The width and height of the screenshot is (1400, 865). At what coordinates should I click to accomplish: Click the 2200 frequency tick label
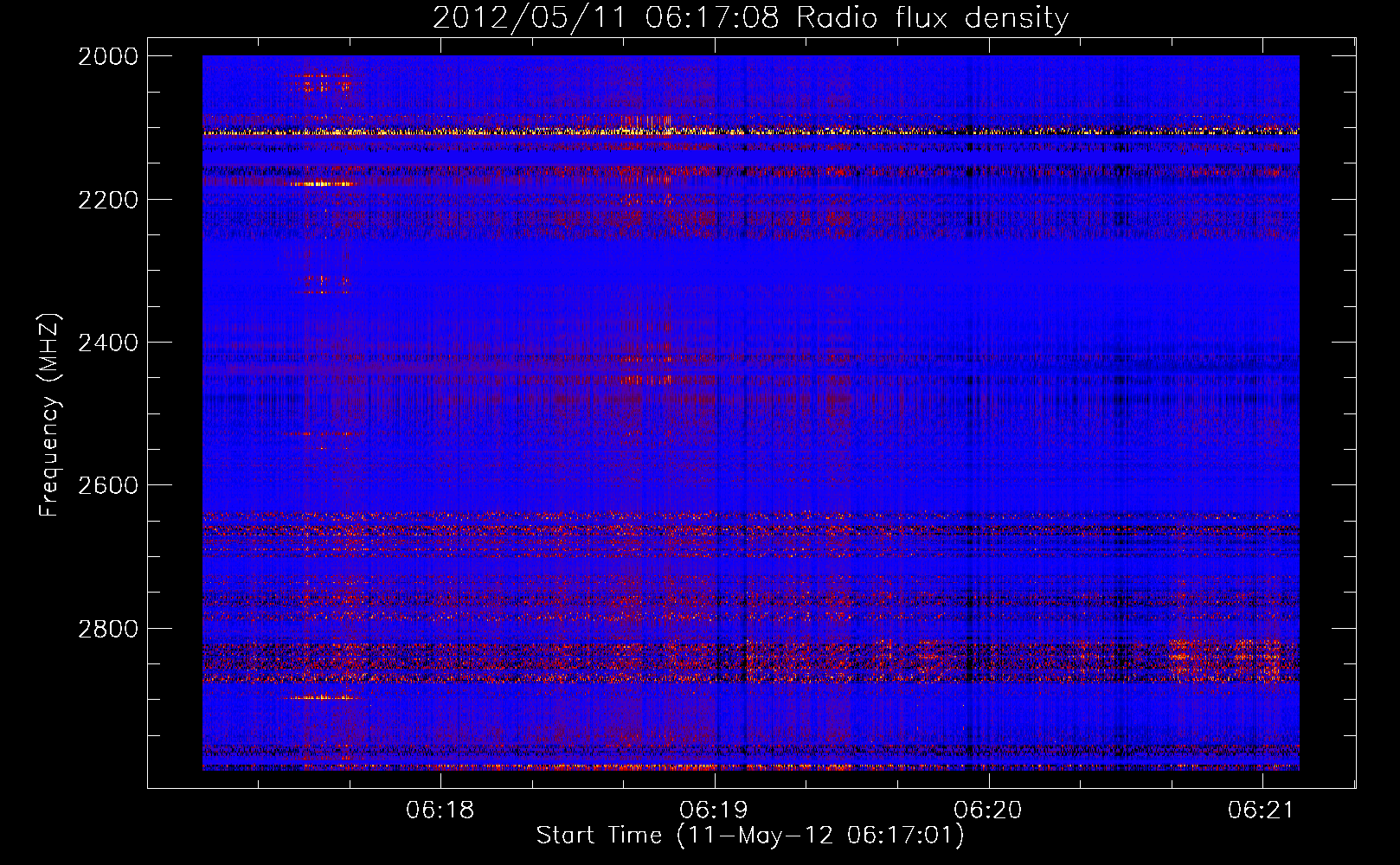pyautogui.click(x=108, y=199)
